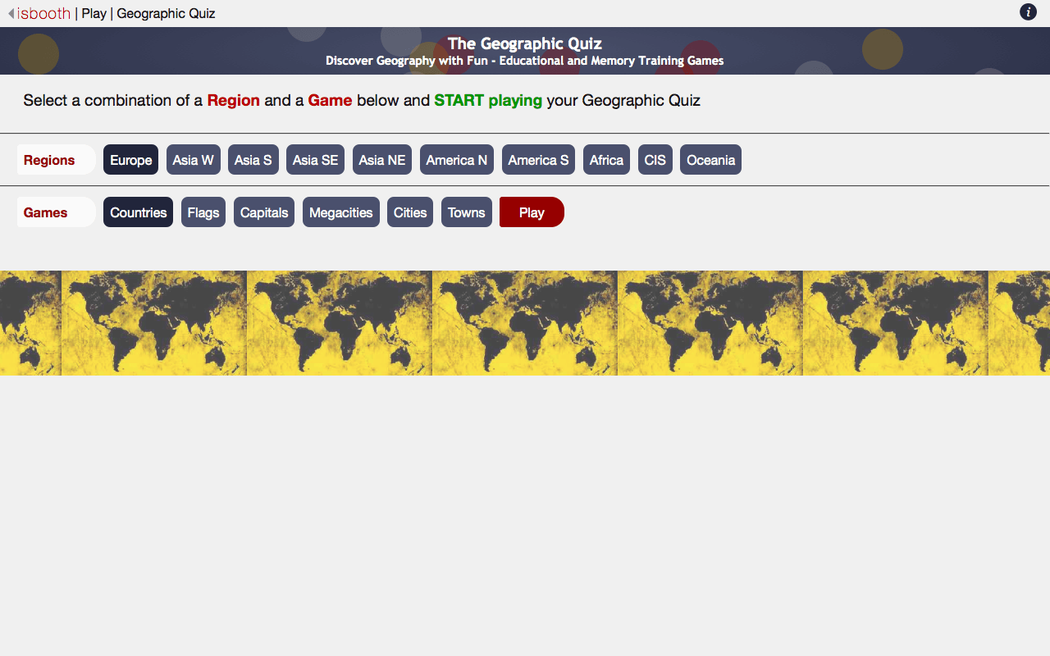
Task: Pick the Cities game
Action: point(410,212)
